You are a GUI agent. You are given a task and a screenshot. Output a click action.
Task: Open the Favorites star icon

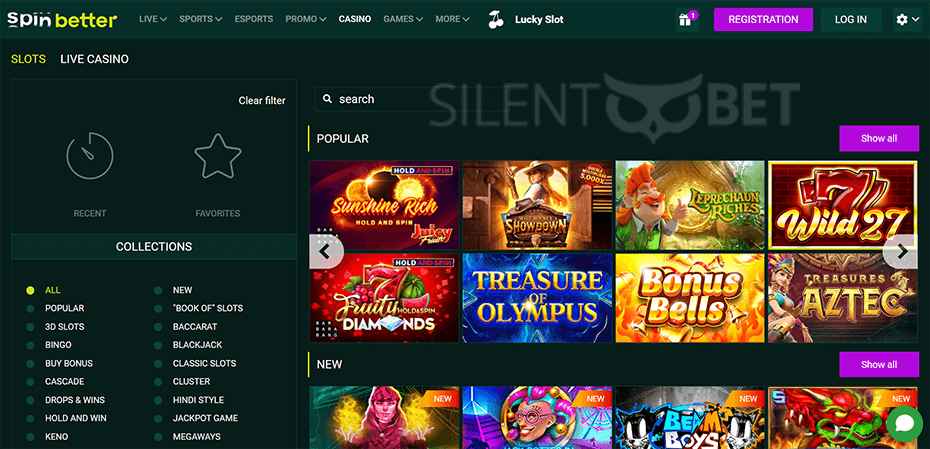click(x=218, y=156)
